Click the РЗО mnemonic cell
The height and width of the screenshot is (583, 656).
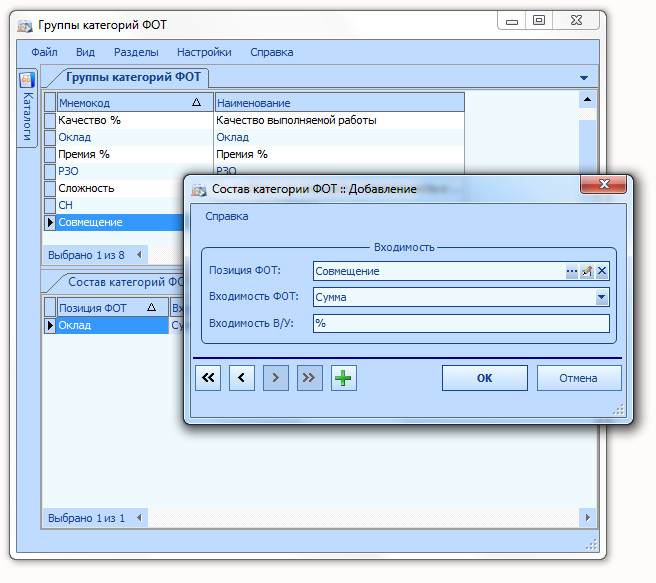coord(120,171)
